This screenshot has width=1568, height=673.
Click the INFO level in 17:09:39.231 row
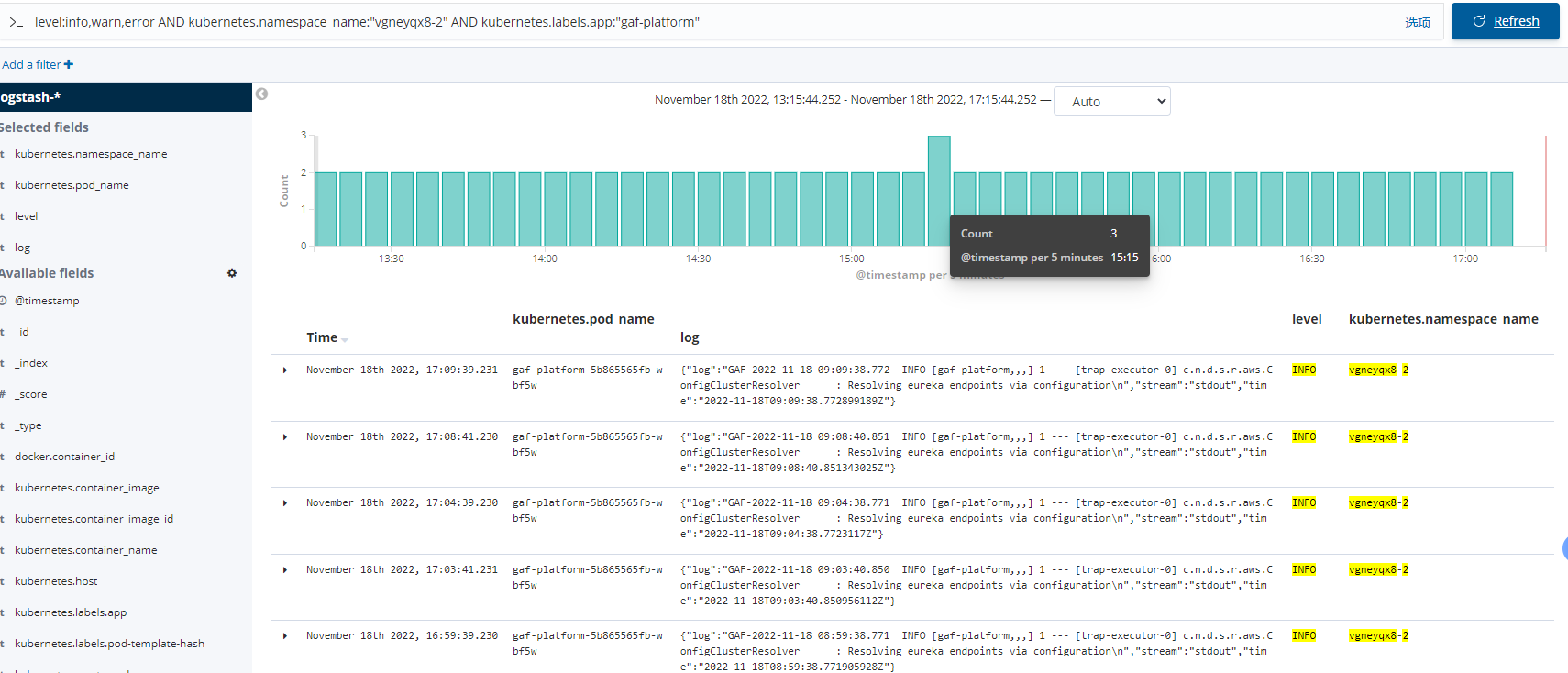point(1304,370)
